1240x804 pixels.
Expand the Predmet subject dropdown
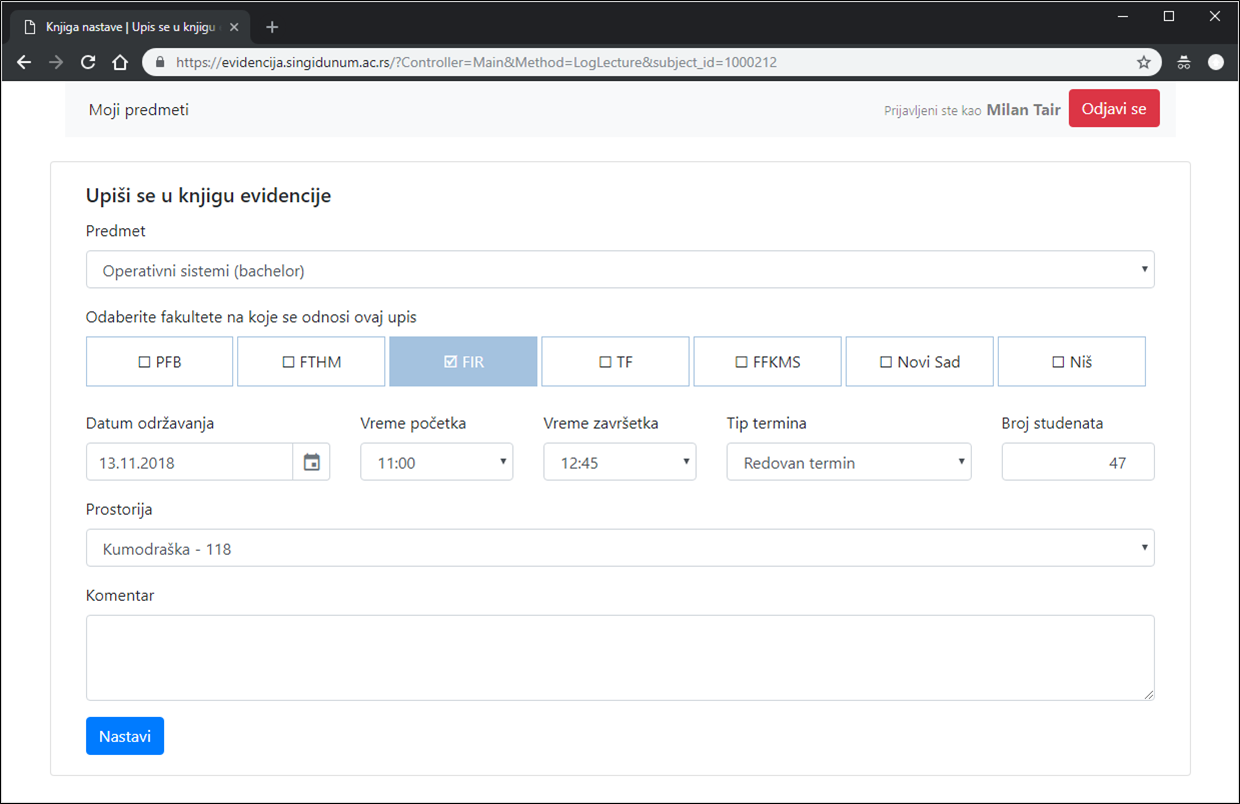click(x=620, y=270)
